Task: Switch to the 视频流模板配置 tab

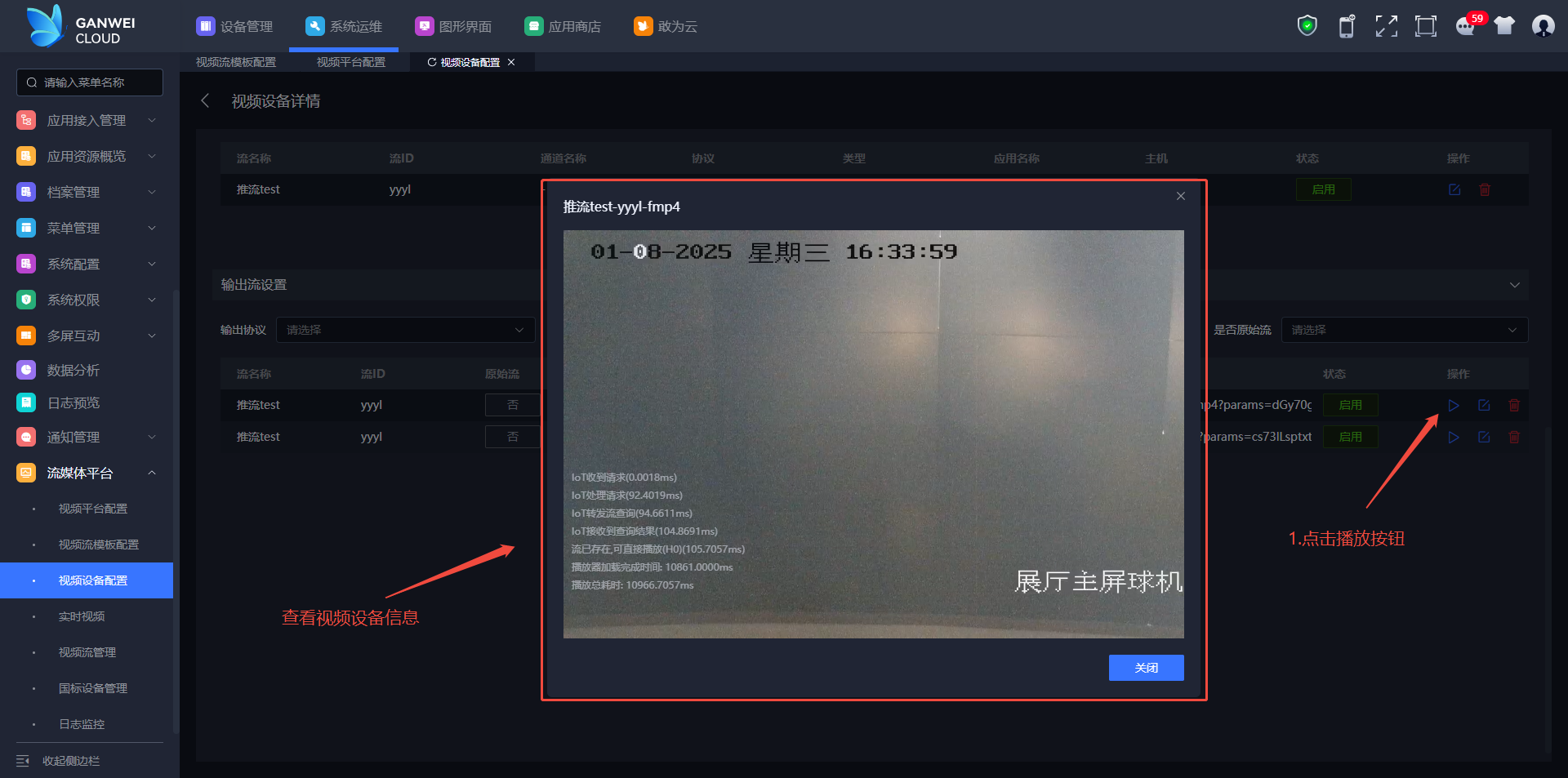Action: pos(236,62)
